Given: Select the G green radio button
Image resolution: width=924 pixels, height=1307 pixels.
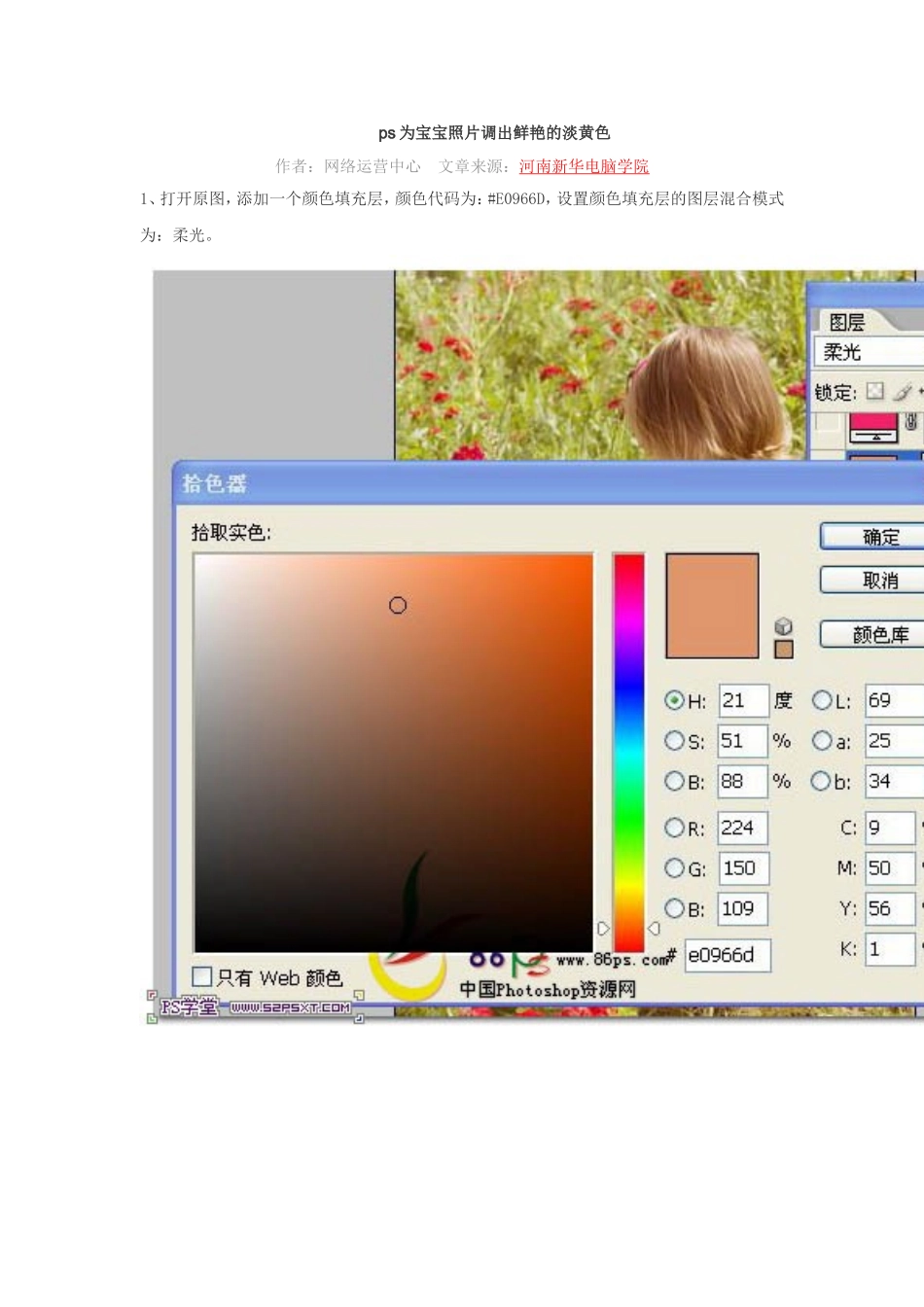Looking at the screenshot, I should tap(674, 867).
